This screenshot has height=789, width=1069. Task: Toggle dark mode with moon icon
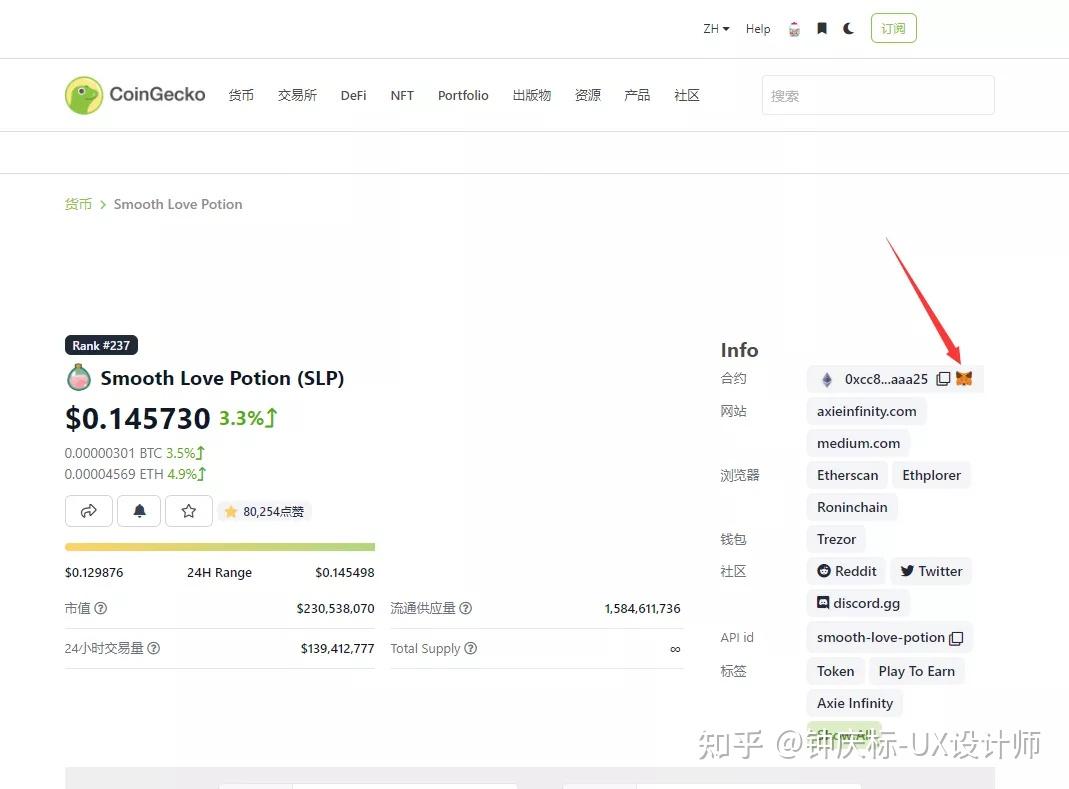849,29
